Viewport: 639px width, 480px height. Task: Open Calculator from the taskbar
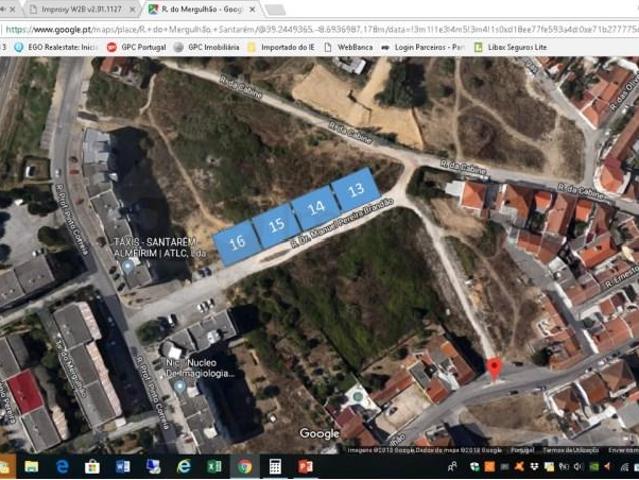pyautogui.click(x=275, y=466)
